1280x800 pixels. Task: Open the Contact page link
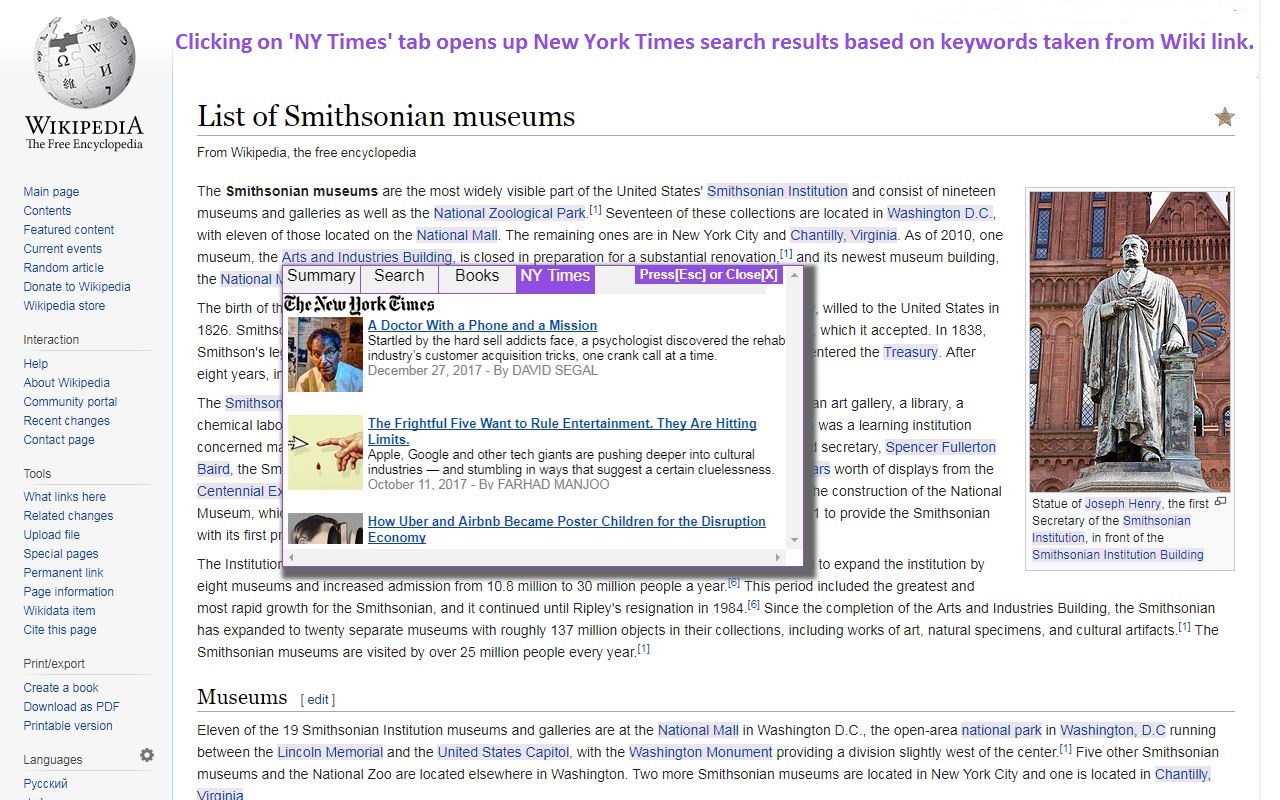(59, 440)
